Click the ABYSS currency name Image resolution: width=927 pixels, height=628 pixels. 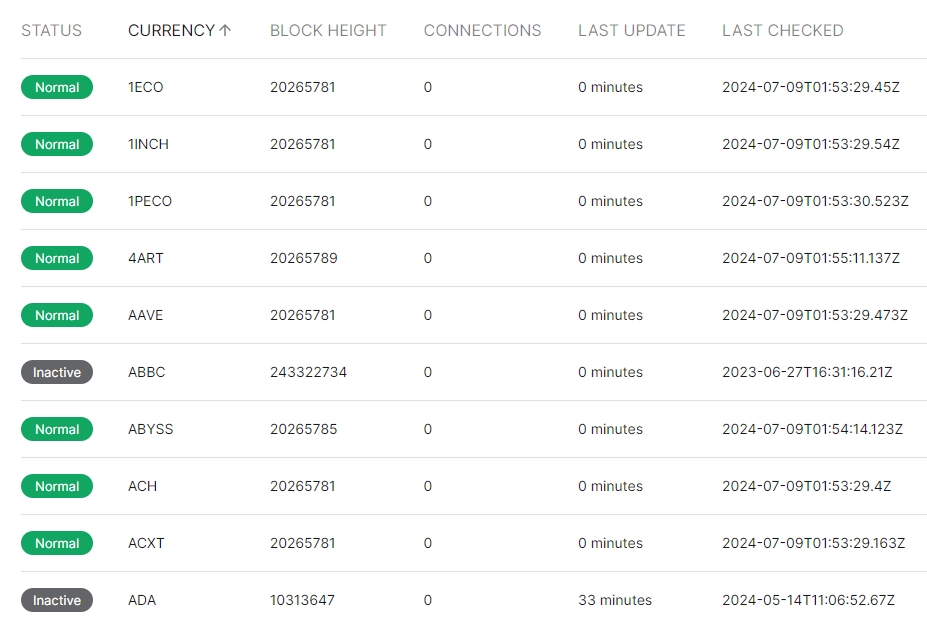151,429
